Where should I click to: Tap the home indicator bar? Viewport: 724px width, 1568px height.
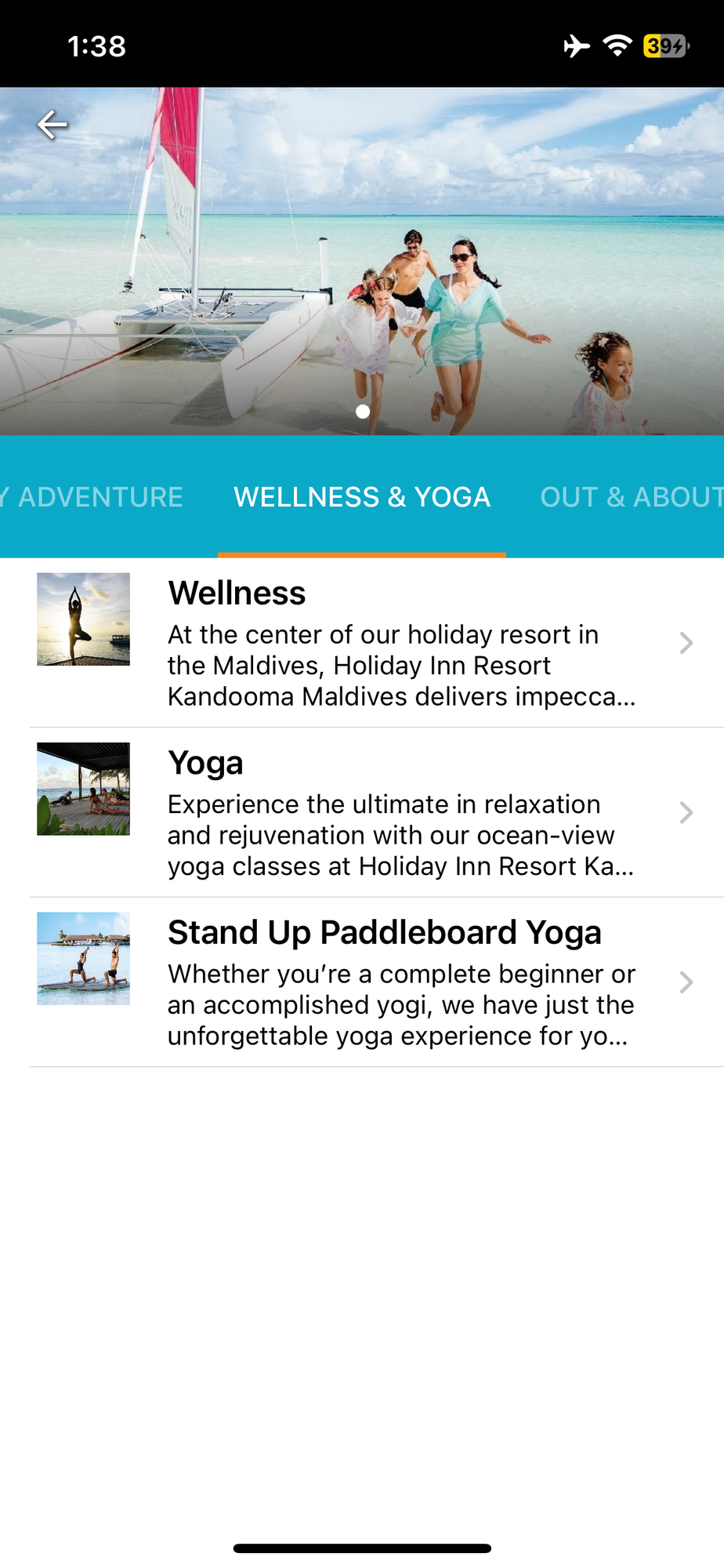[x=362, y=1548]
